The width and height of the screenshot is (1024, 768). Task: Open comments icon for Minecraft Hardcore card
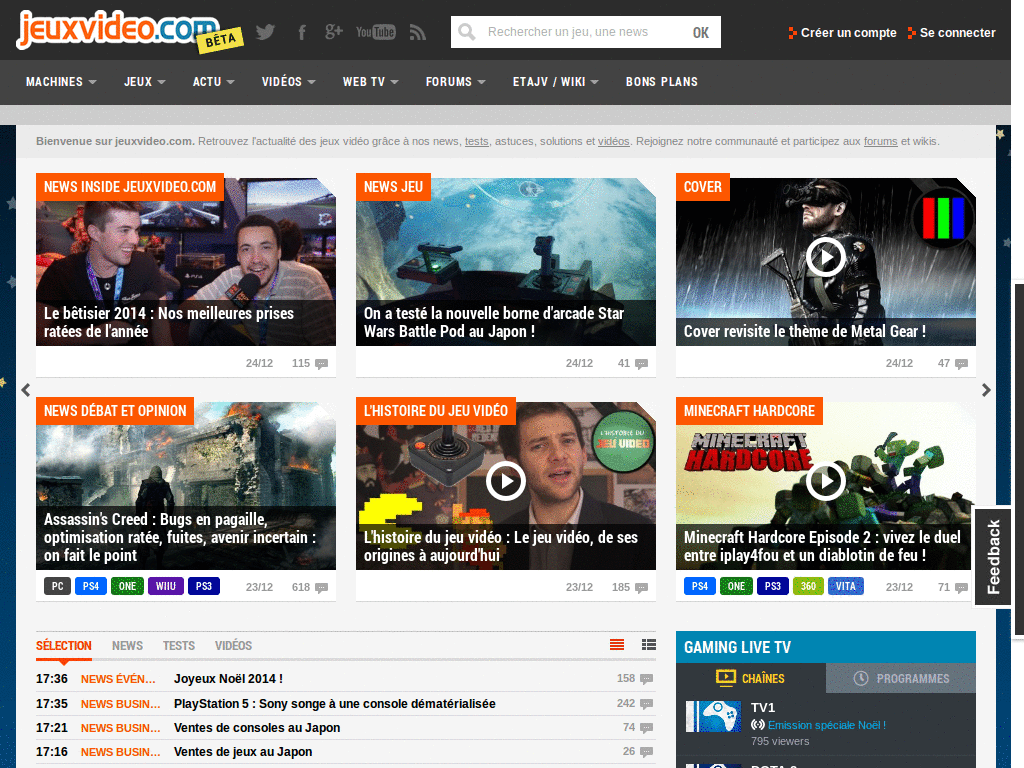[961, 588]
